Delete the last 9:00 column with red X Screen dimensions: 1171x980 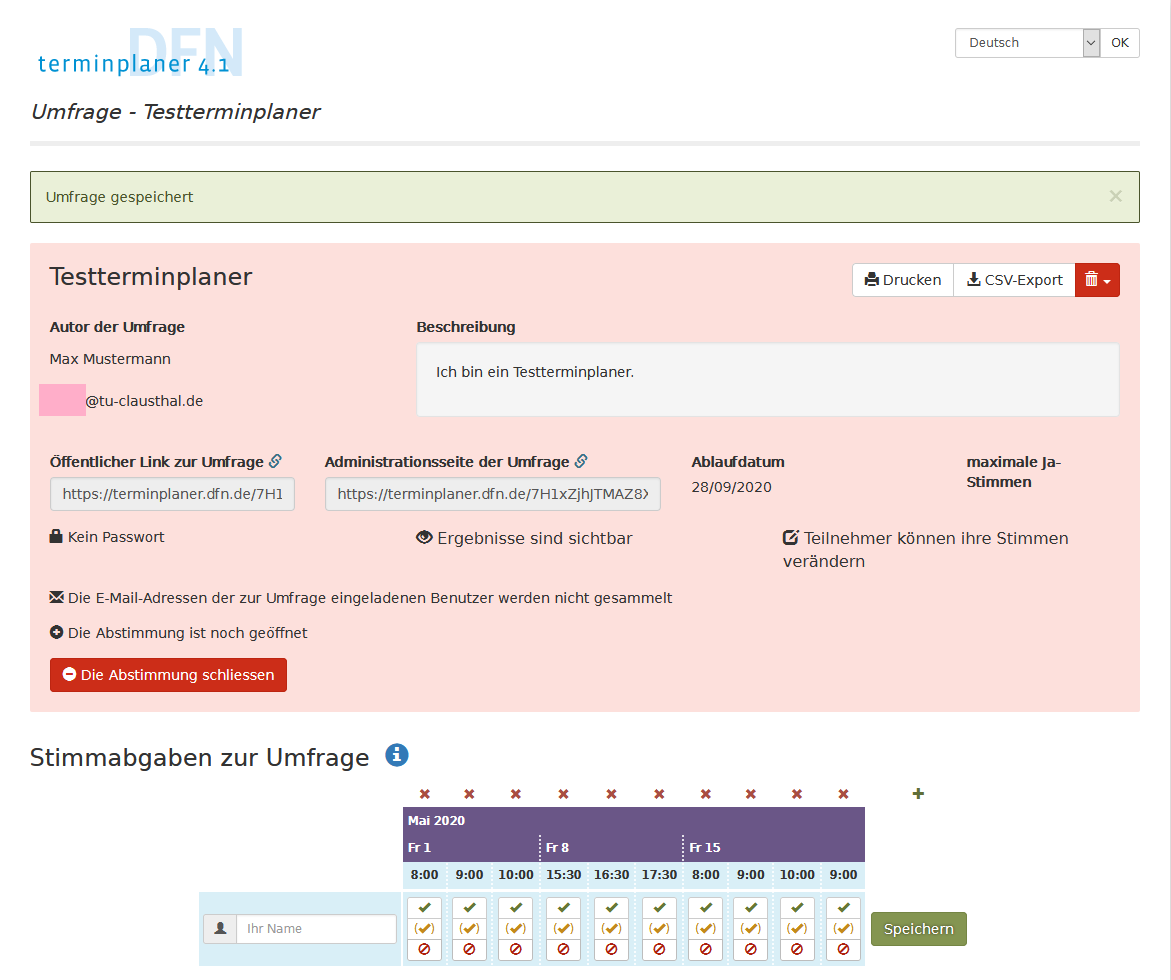tap(843, 794)
